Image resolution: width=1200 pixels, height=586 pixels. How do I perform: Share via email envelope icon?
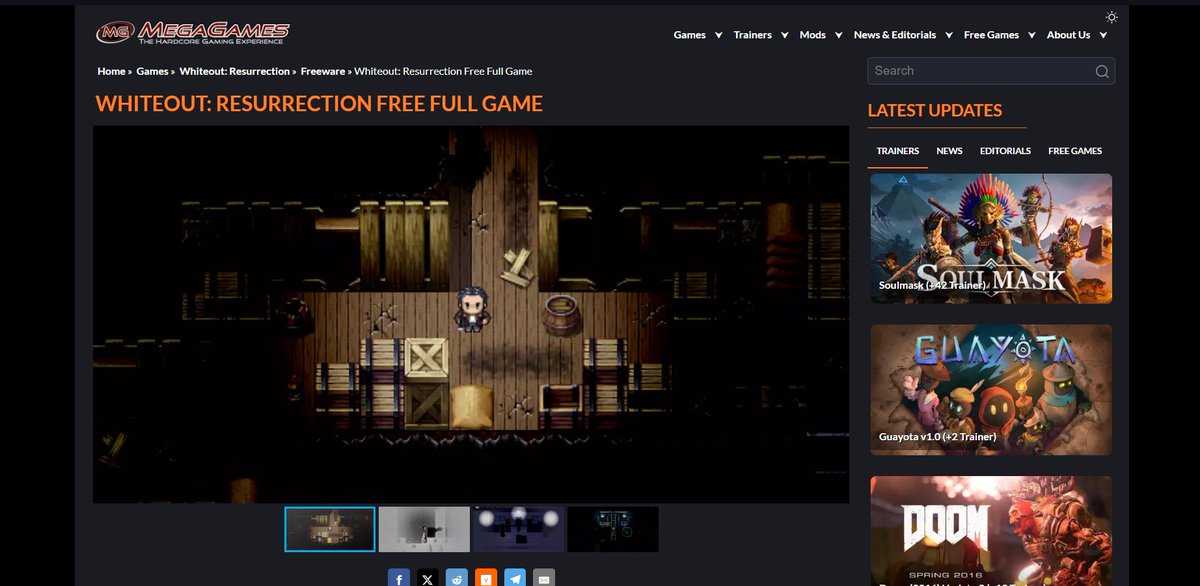[544, 579]
